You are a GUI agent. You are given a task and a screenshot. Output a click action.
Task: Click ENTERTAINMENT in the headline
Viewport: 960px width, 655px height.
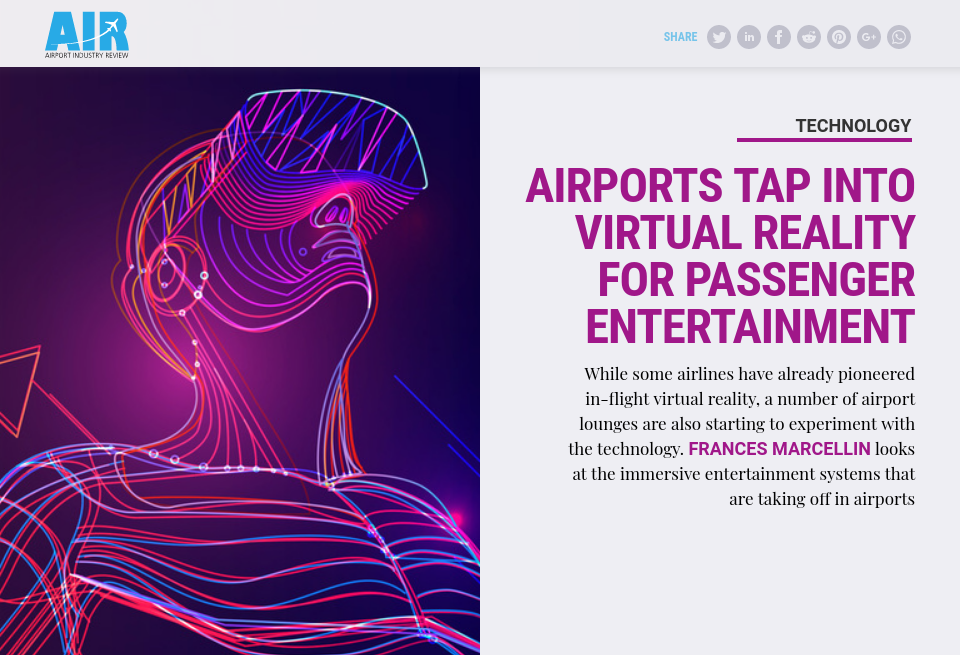click(x=750, y=328)
